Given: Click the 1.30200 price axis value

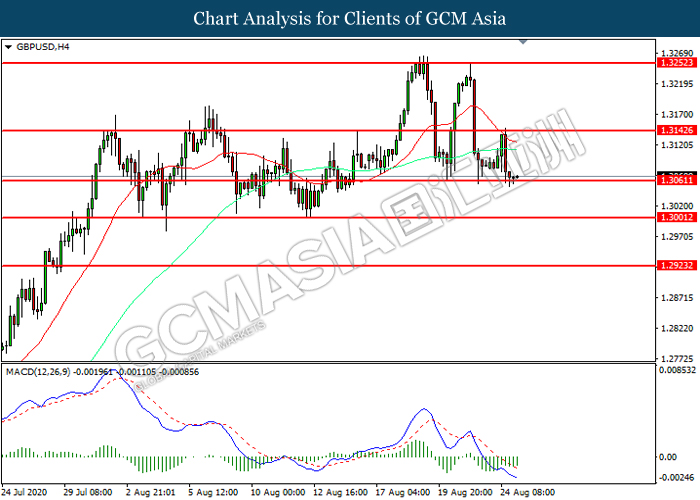Looking at the screenshot, I should (x=677, y=206).
